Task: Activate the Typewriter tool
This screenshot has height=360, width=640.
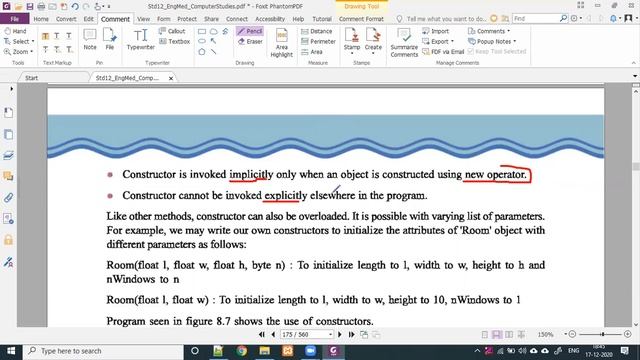Action: 140,39
